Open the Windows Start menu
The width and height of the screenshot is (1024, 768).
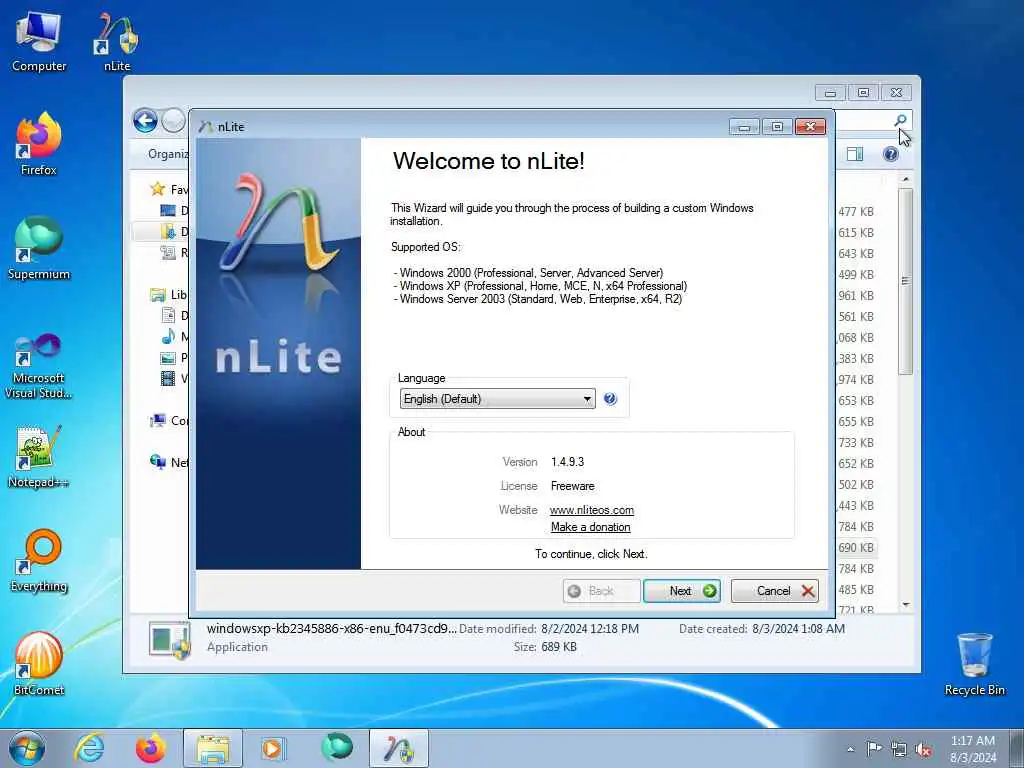point(27,748)
